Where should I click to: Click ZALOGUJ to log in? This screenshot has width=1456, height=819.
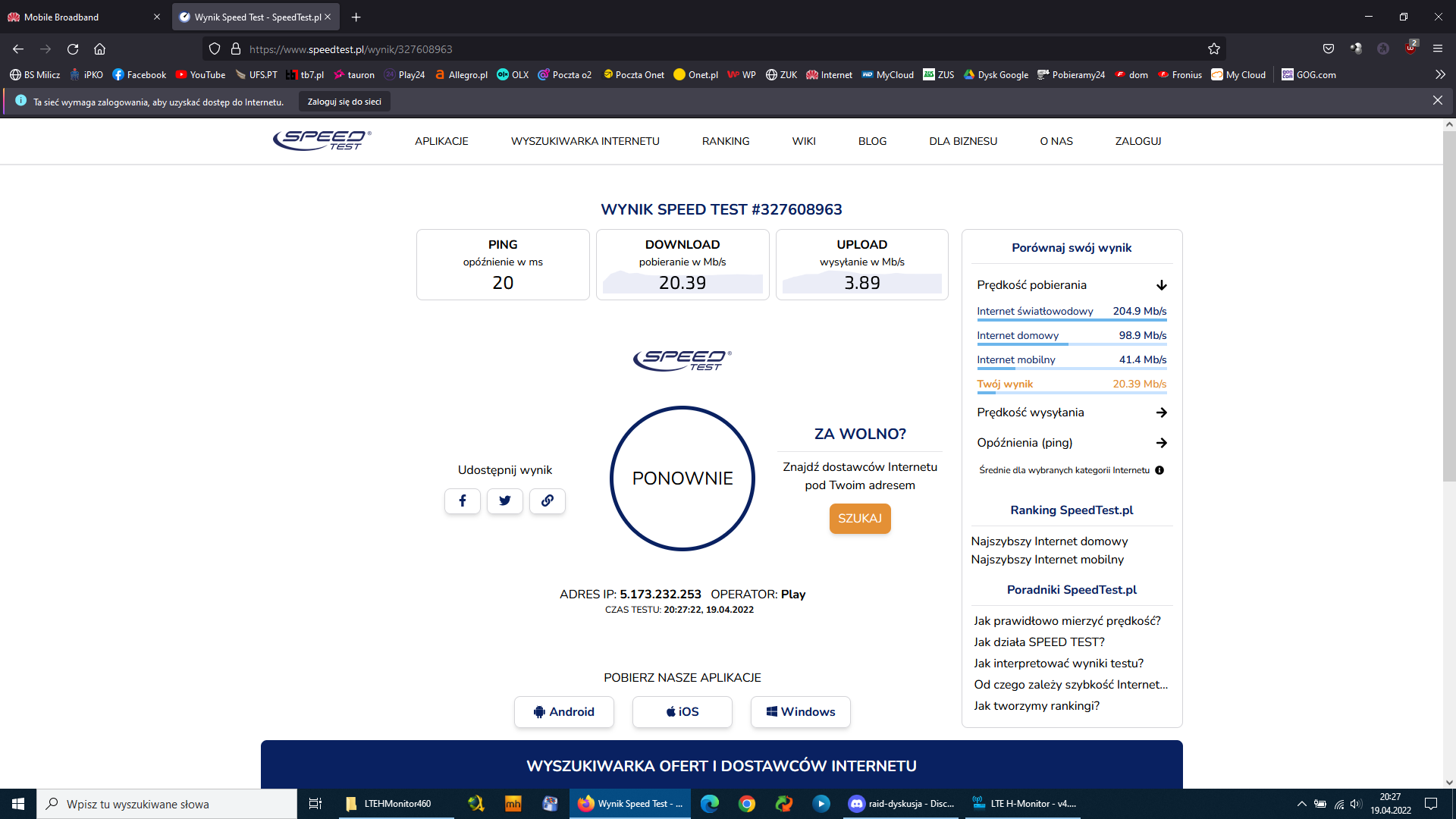(1138, 141)
